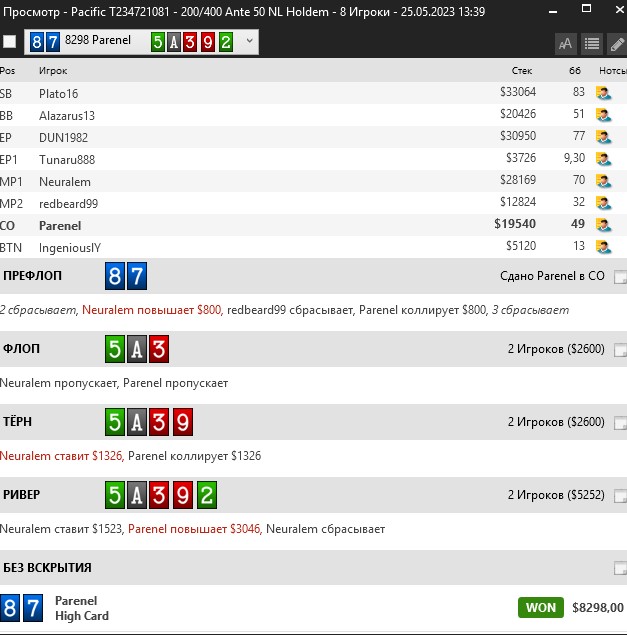The image size is (627, 635).
Task: Click the РИВЕР section header label
Action: [x=21, y=495]
